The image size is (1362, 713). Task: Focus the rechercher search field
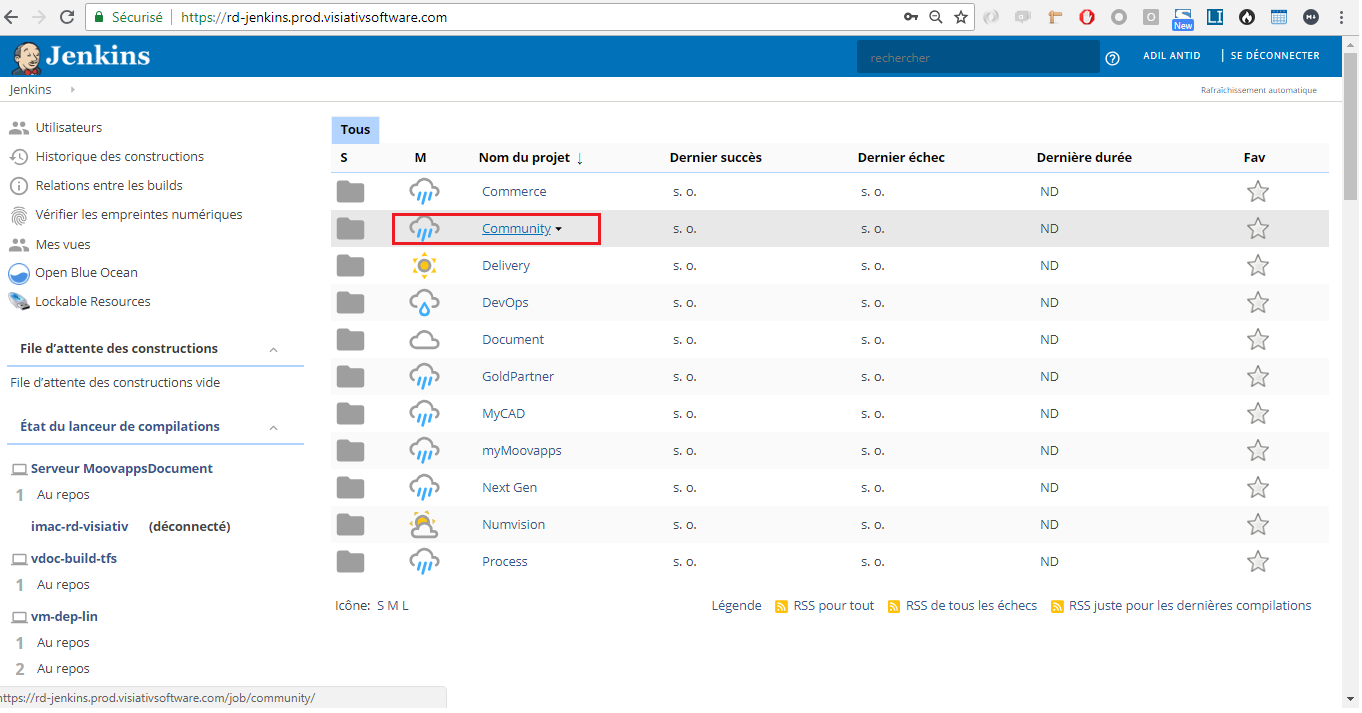click(x=978, y=58)
